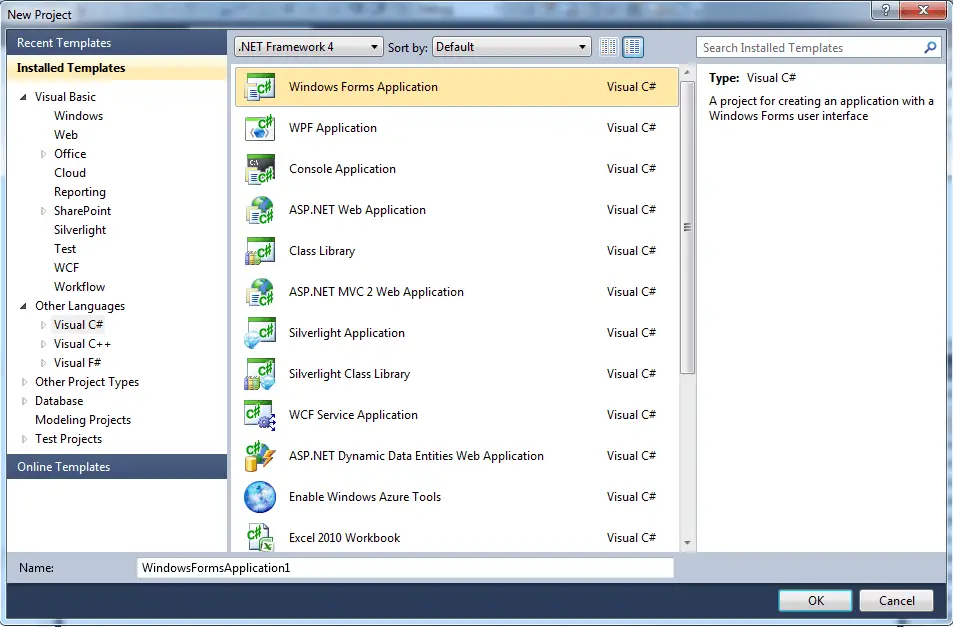Choose the "Silverlight Class Library" template name
This screenshot has height=627, width=953.
pyautogui.click(x=349, y=374)
